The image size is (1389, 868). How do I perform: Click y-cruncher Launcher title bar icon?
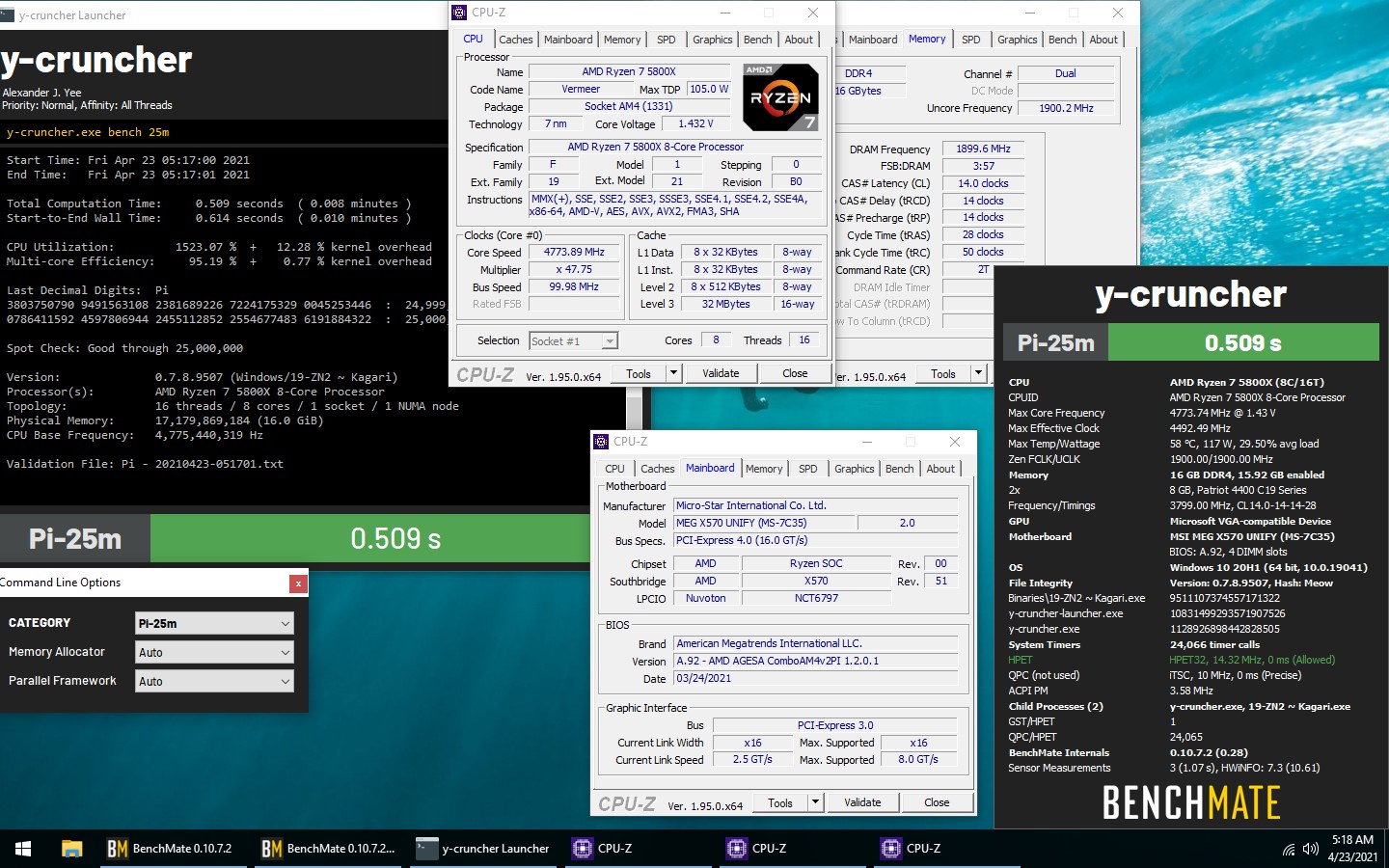click(x=8, y=15)
